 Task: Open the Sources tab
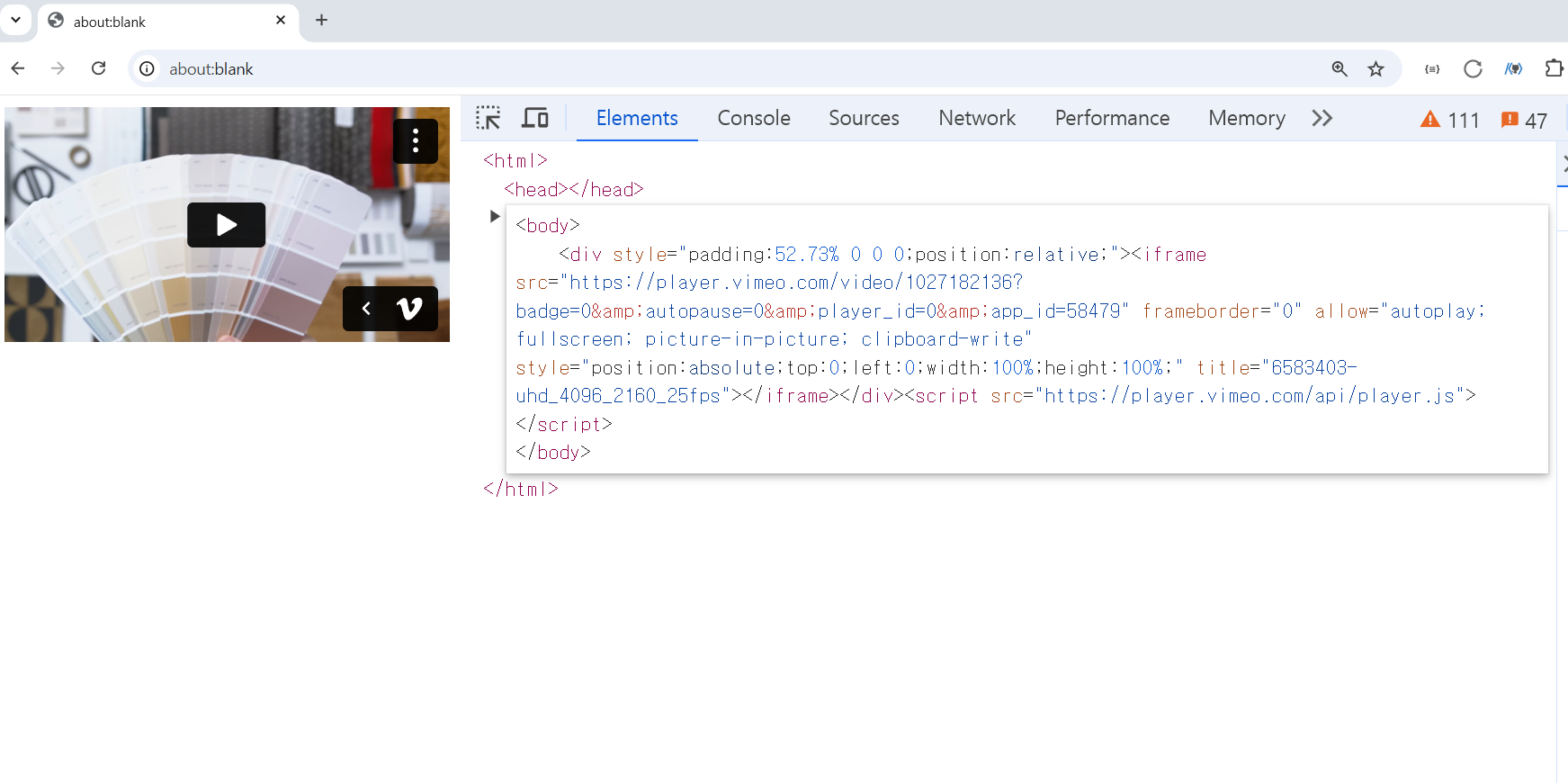coord(864,118)
